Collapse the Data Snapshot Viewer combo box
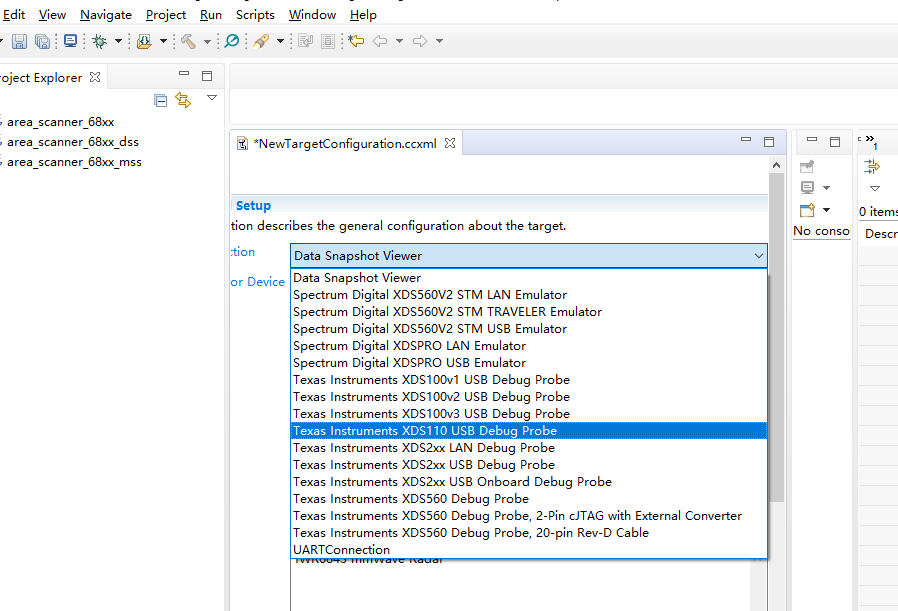Viewport: 898px width, 611px height. click(x=757, y=256)
